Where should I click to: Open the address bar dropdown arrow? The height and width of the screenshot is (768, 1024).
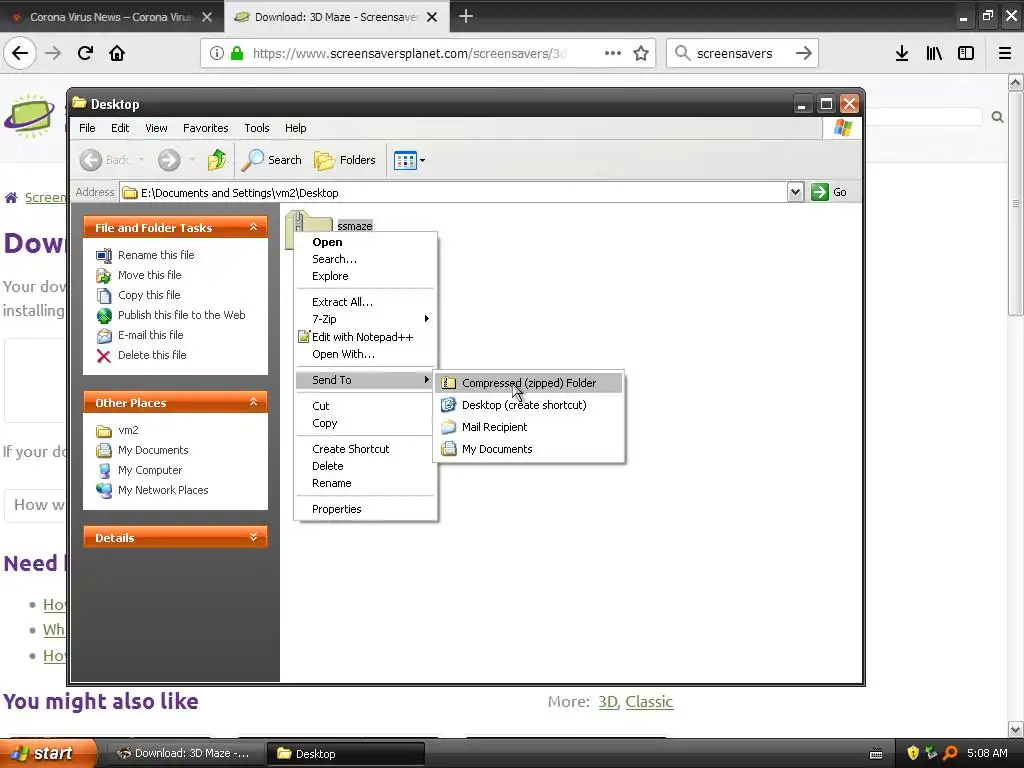pos(795,192)
